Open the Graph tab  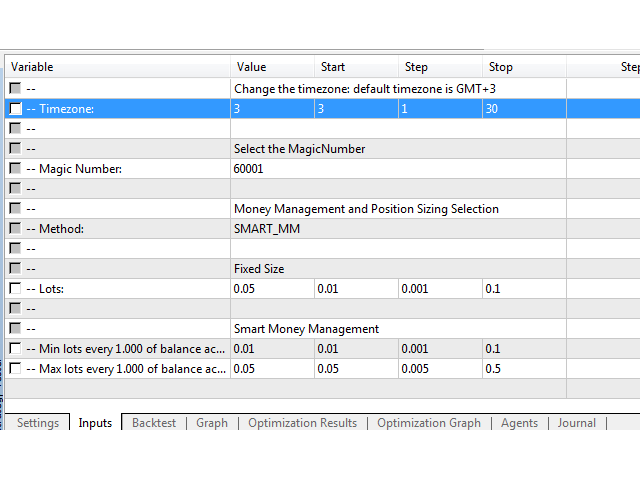212,423
